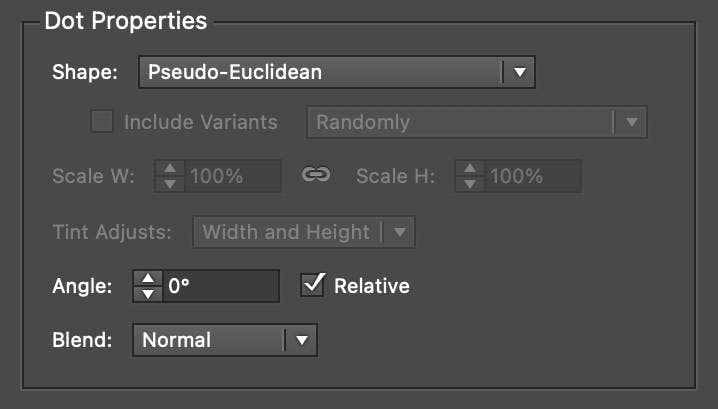Enable the Include Variants checkbox
The image size is (718, 409).
click(102, 123)
